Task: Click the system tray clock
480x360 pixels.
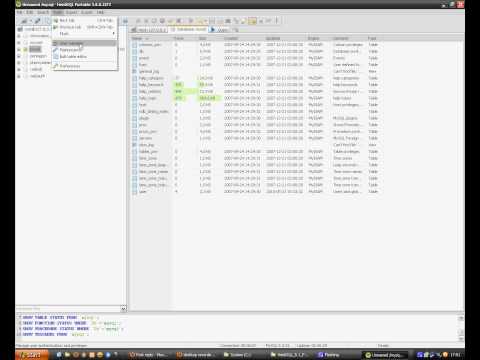Action: pyautogui.click(x=456, y=355)
